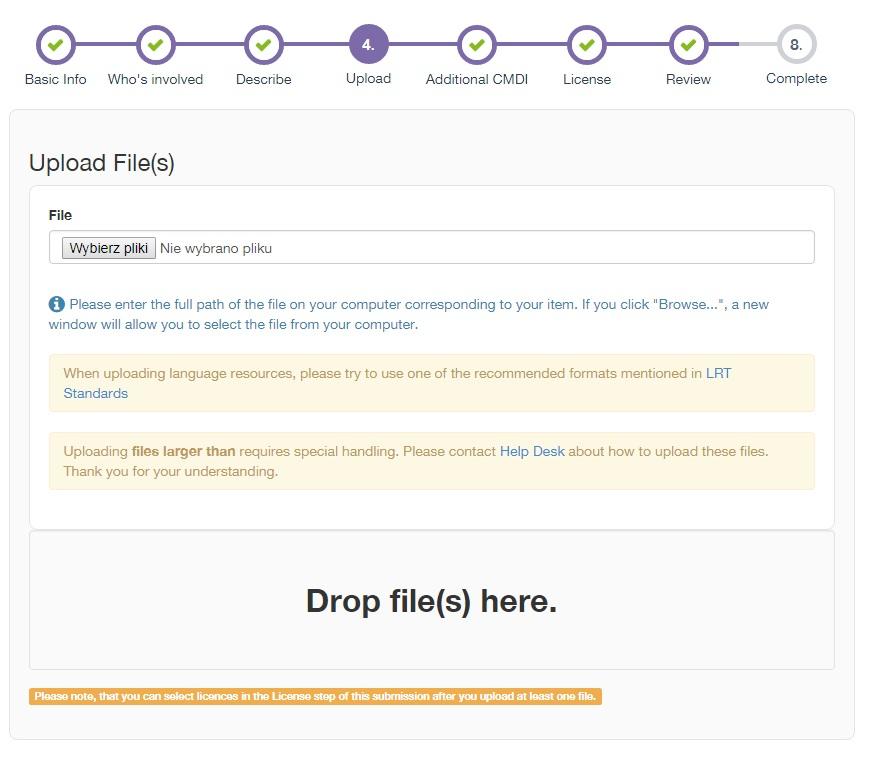Switch to the Additional CMDI label
870x757 pixels.
click(x=477, y=79)
